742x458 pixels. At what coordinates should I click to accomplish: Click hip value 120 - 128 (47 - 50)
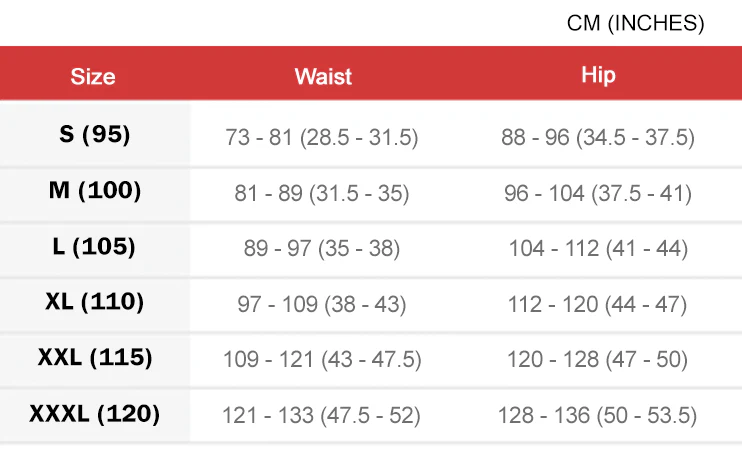pos(597,359)
